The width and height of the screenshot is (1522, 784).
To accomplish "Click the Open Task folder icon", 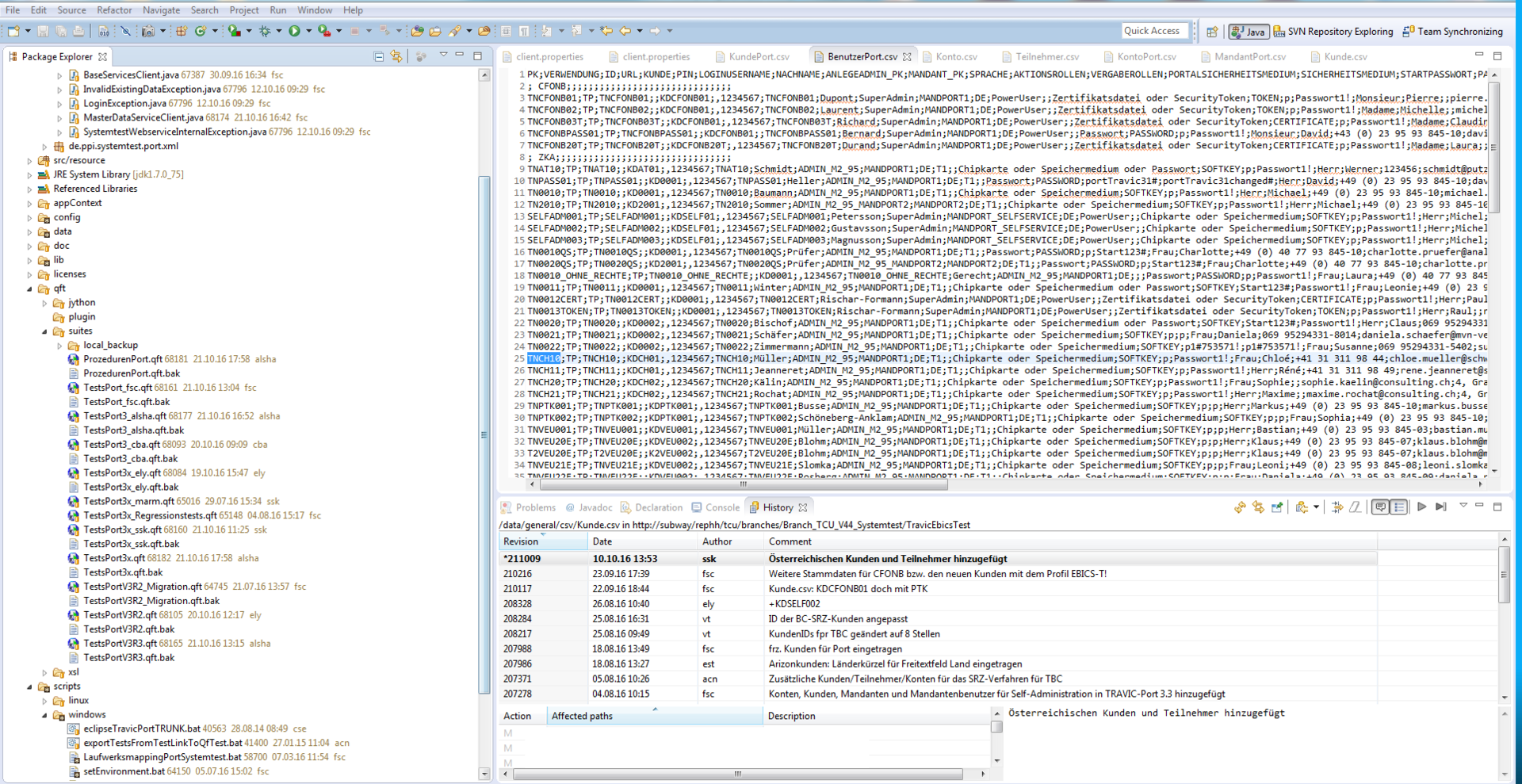I will (x=435, y=31).
